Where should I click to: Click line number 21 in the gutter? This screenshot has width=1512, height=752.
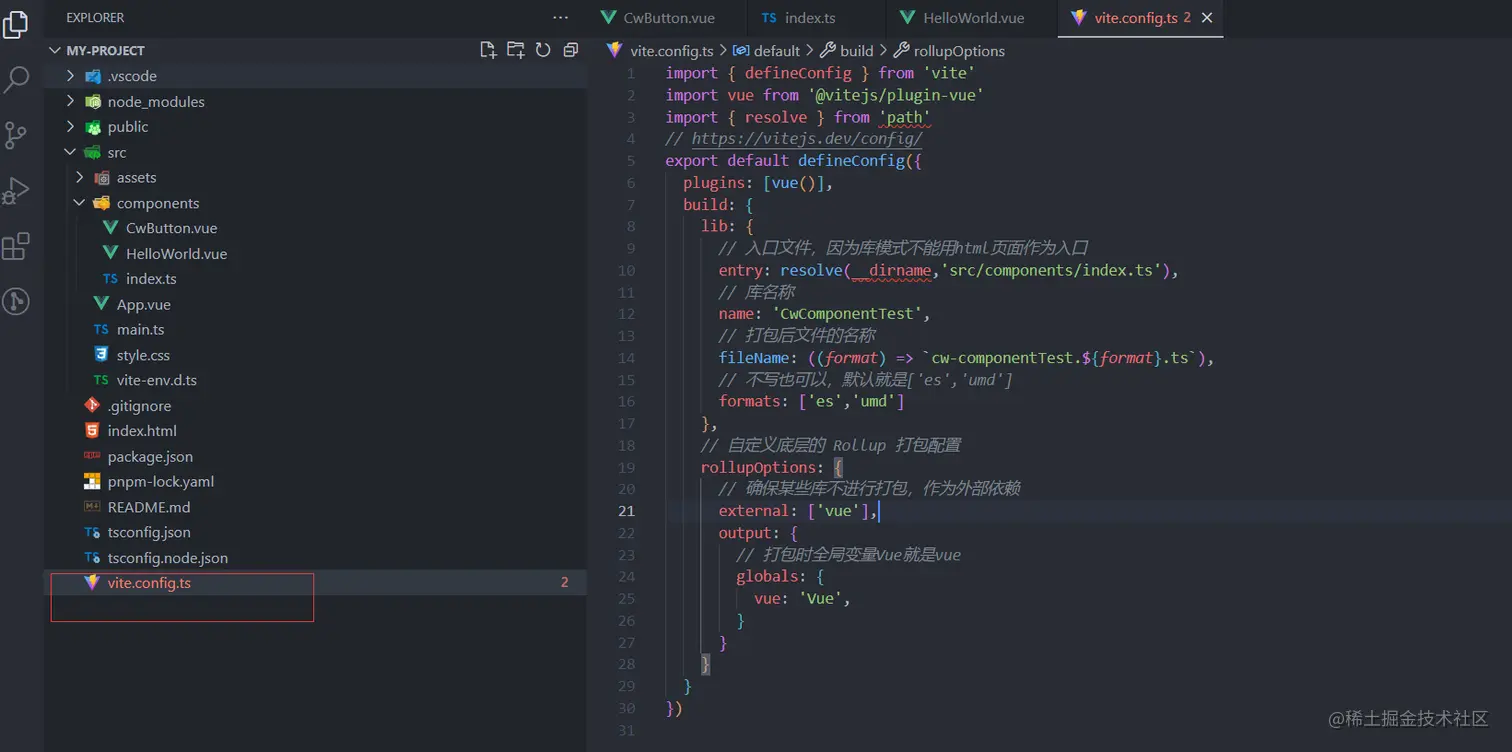[x=626, y=511]
